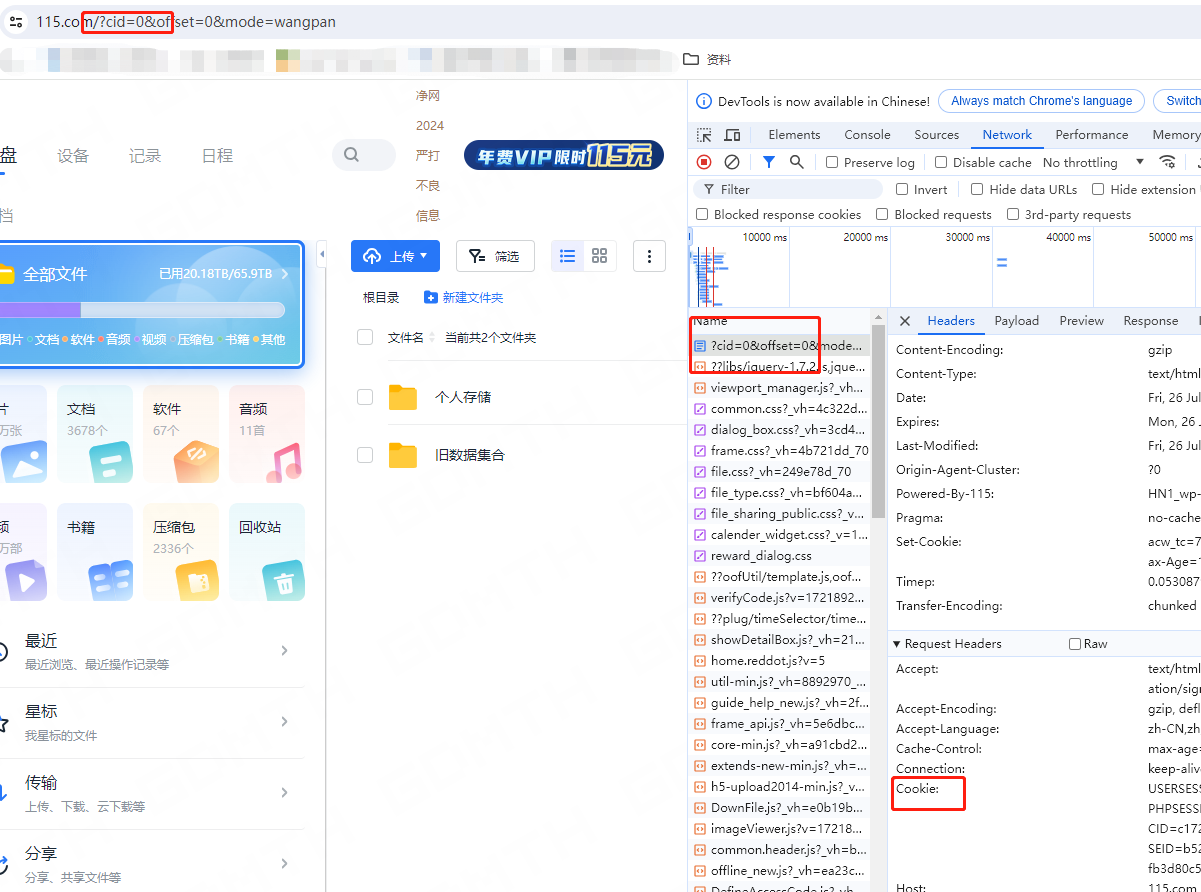
Task: Toggle the network filter funnel icon
Action: pyautogui.click(x=768, y=162)
